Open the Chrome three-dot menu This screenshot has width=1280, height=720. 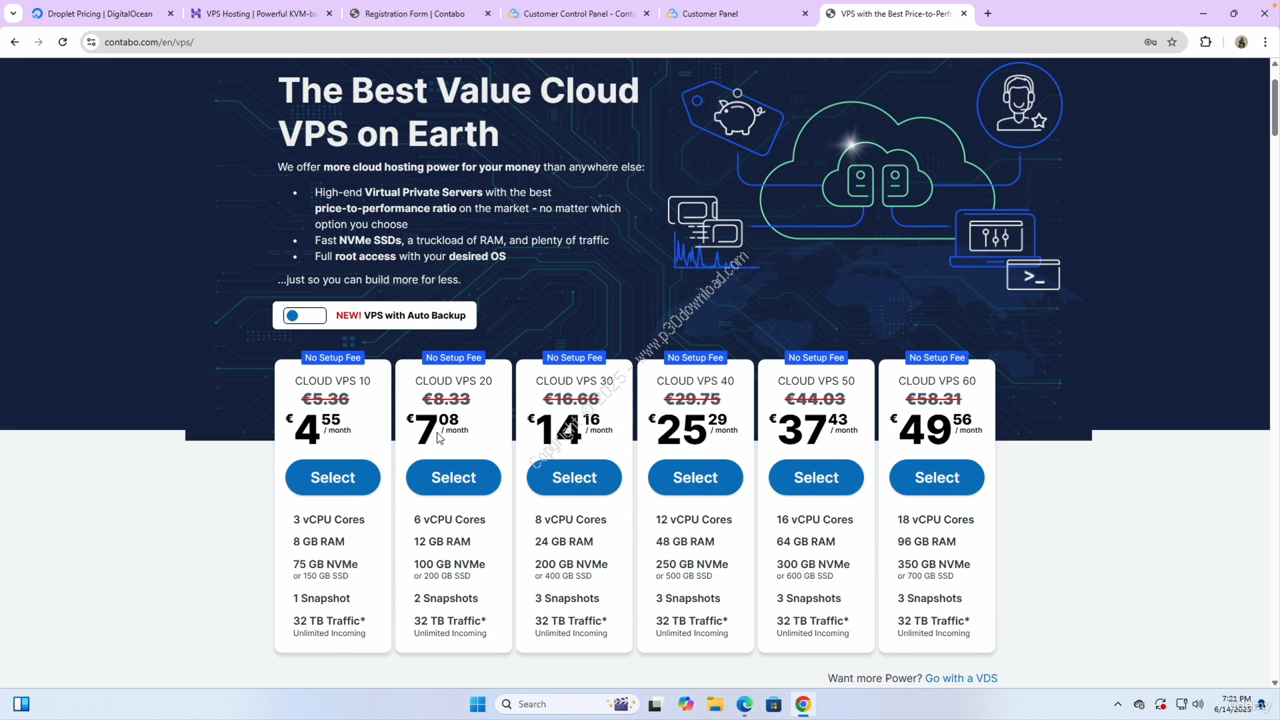(x=1265, y=42)
